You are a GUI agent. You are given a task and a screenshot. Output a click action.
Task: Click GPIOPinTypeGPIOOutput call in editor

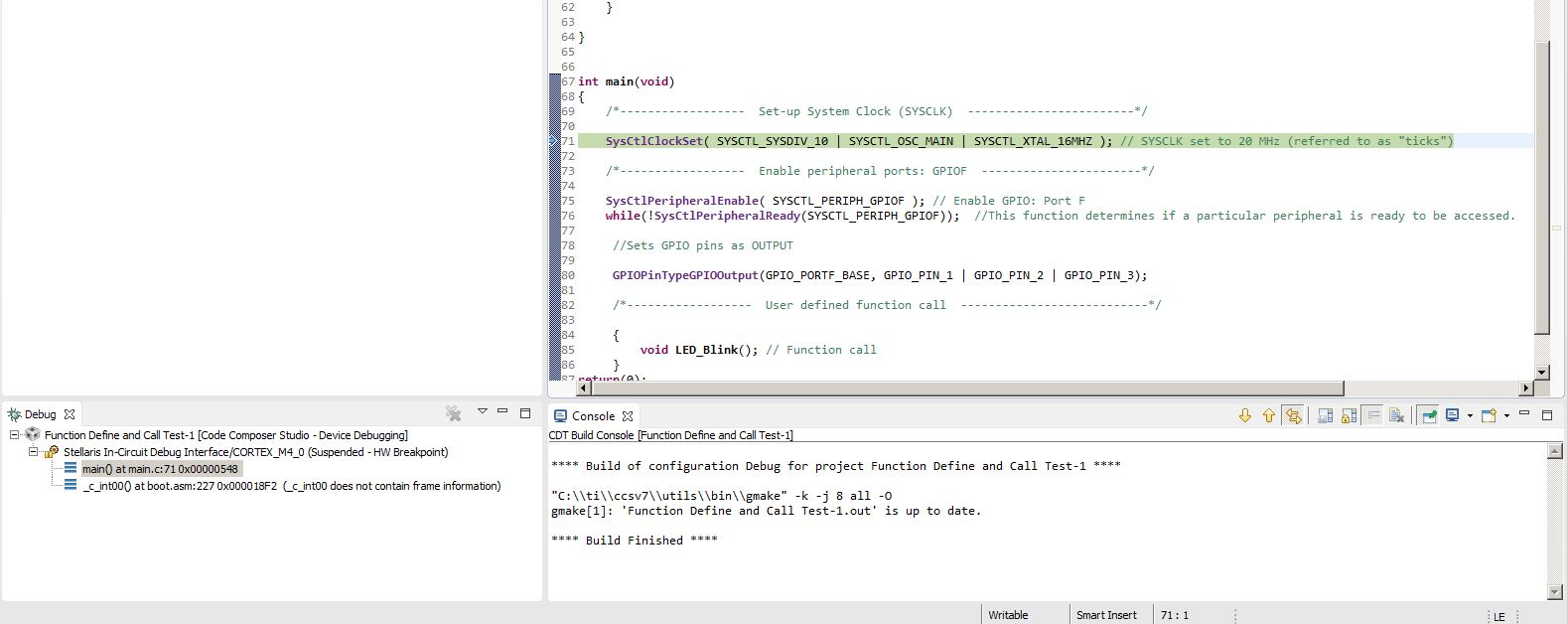(x=880, y=275)
